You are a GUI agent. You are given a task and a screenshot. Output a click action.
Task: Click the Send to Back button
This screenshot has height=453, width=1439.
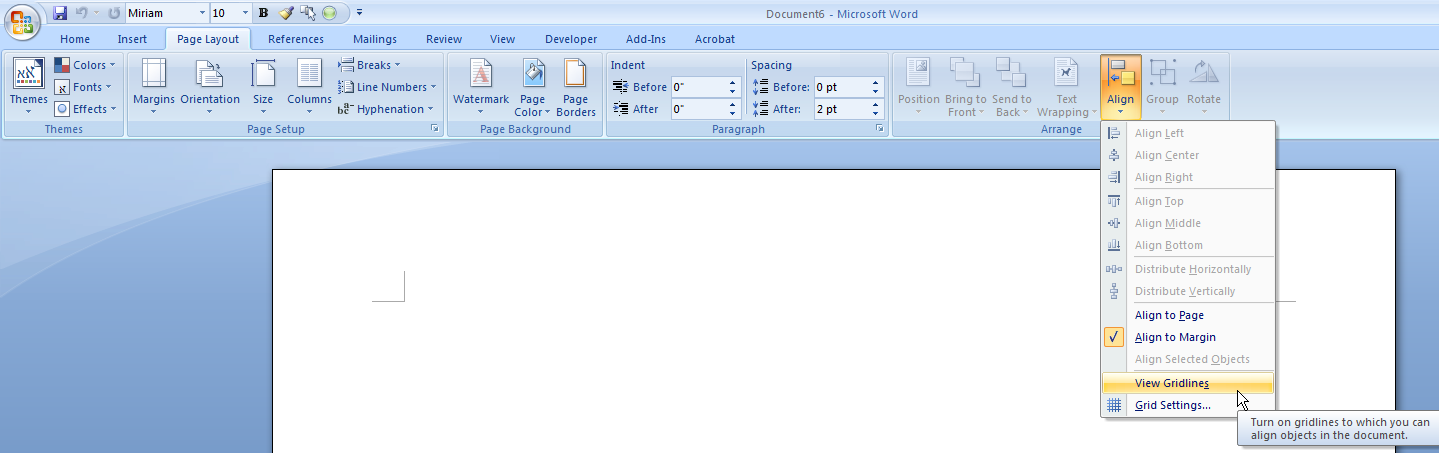coord(1011,88)
